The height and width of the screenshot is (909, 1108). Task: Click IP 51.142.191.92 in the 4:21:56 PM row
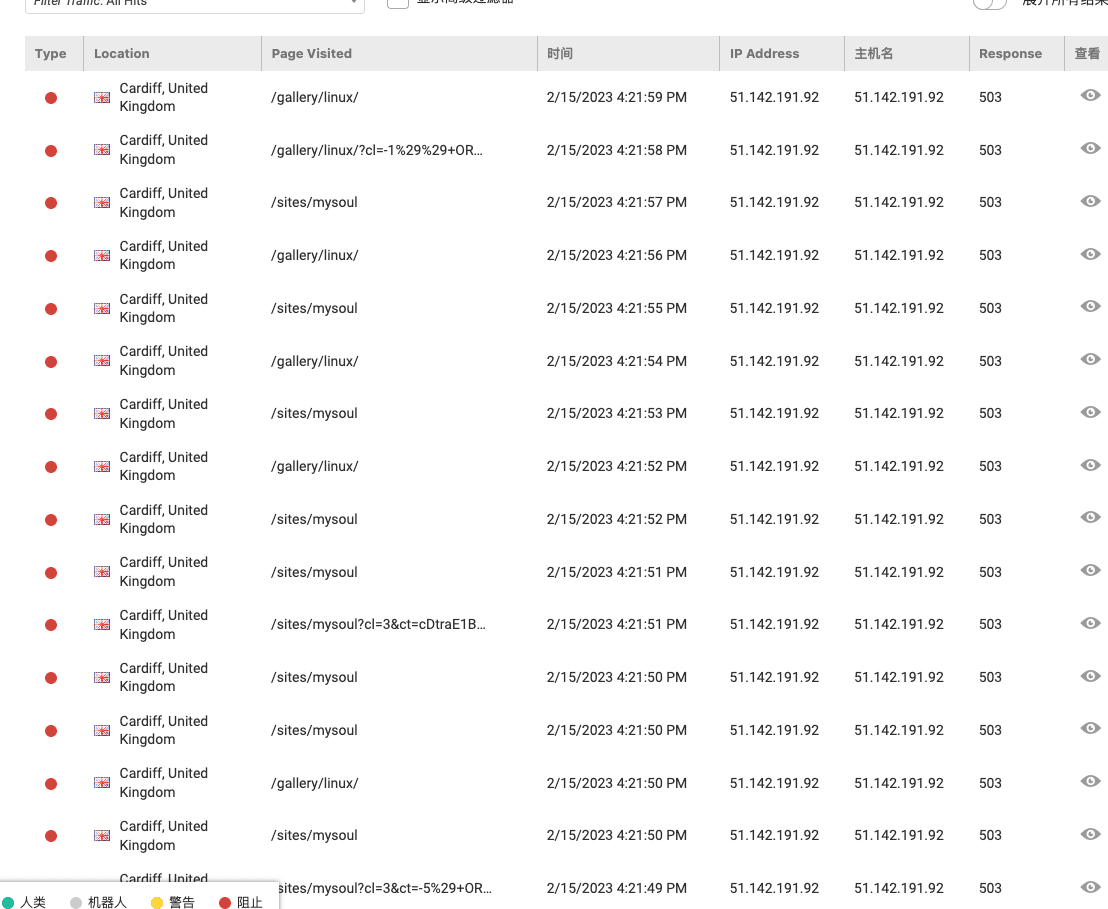click(x=774, y=255)
